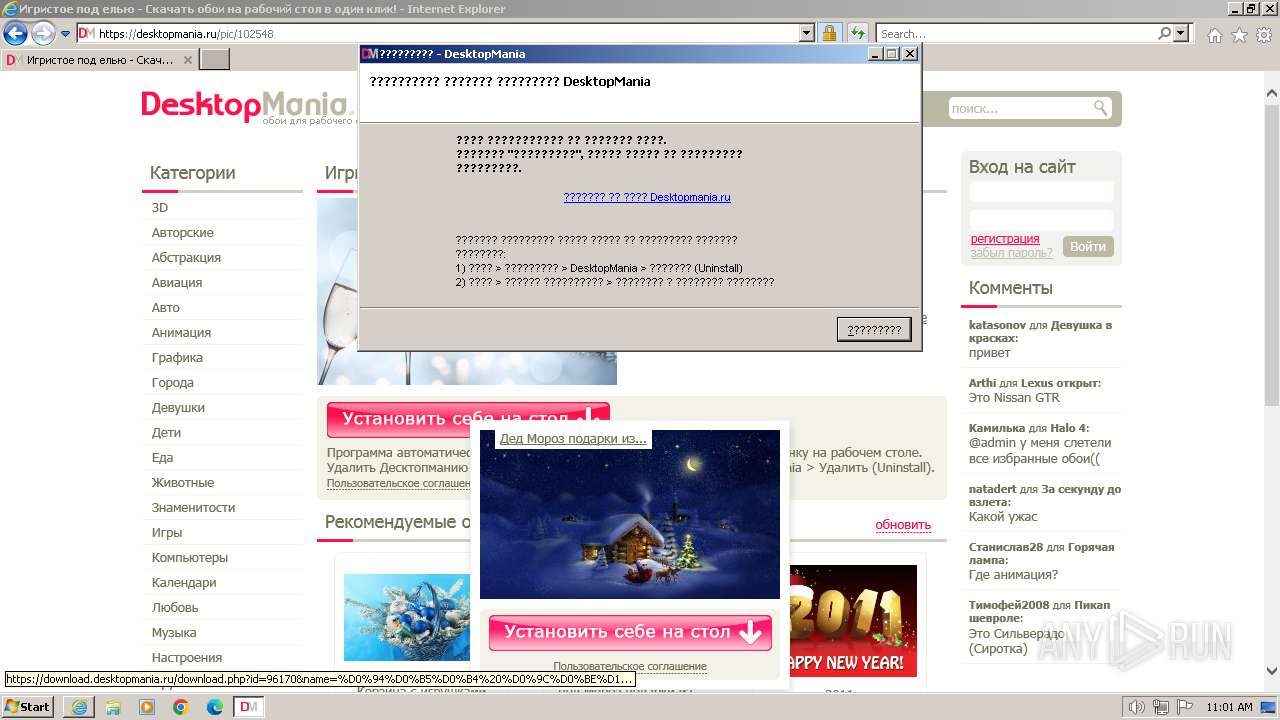Open category Девушки

click(178, 407)
